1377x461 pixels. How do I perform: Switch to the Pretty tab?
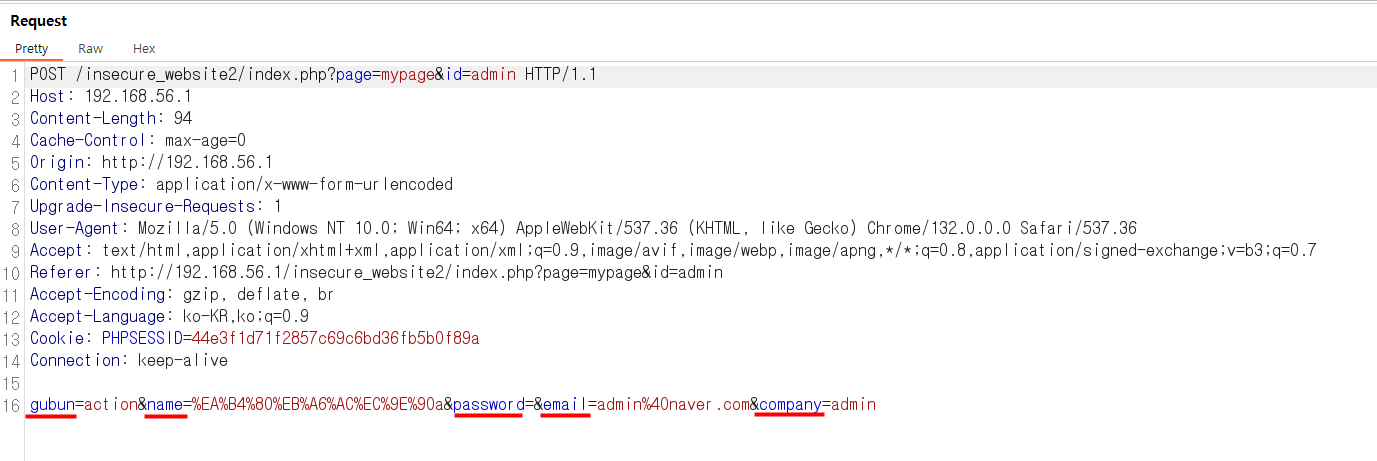coord(32,48)
